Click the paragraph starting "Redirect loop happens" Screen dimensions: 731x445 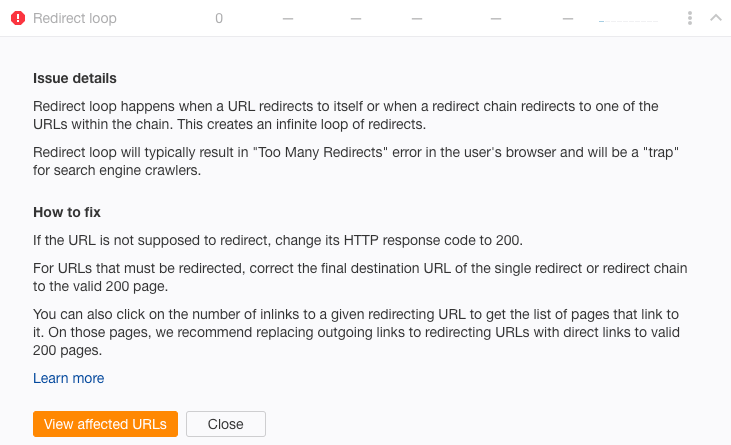tap(345, 115)
